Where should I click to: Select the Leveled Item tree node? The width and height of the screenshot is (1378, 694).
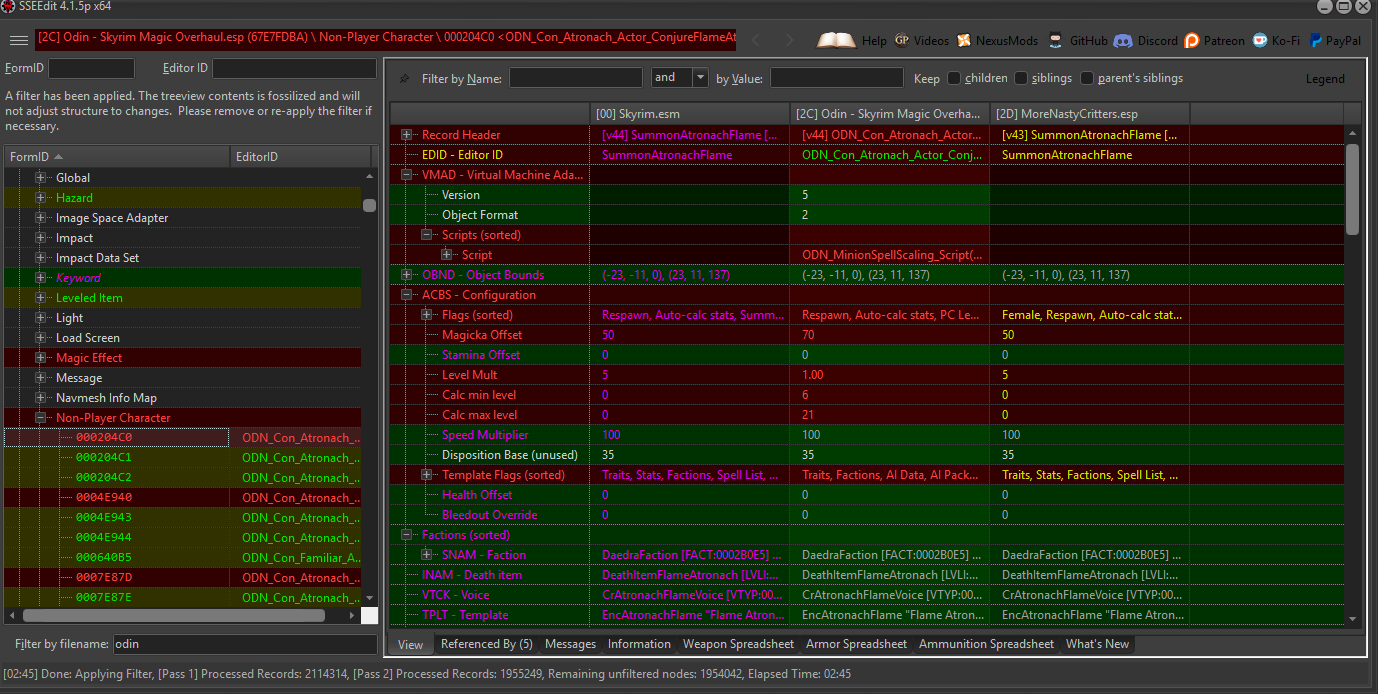[89, 298]
